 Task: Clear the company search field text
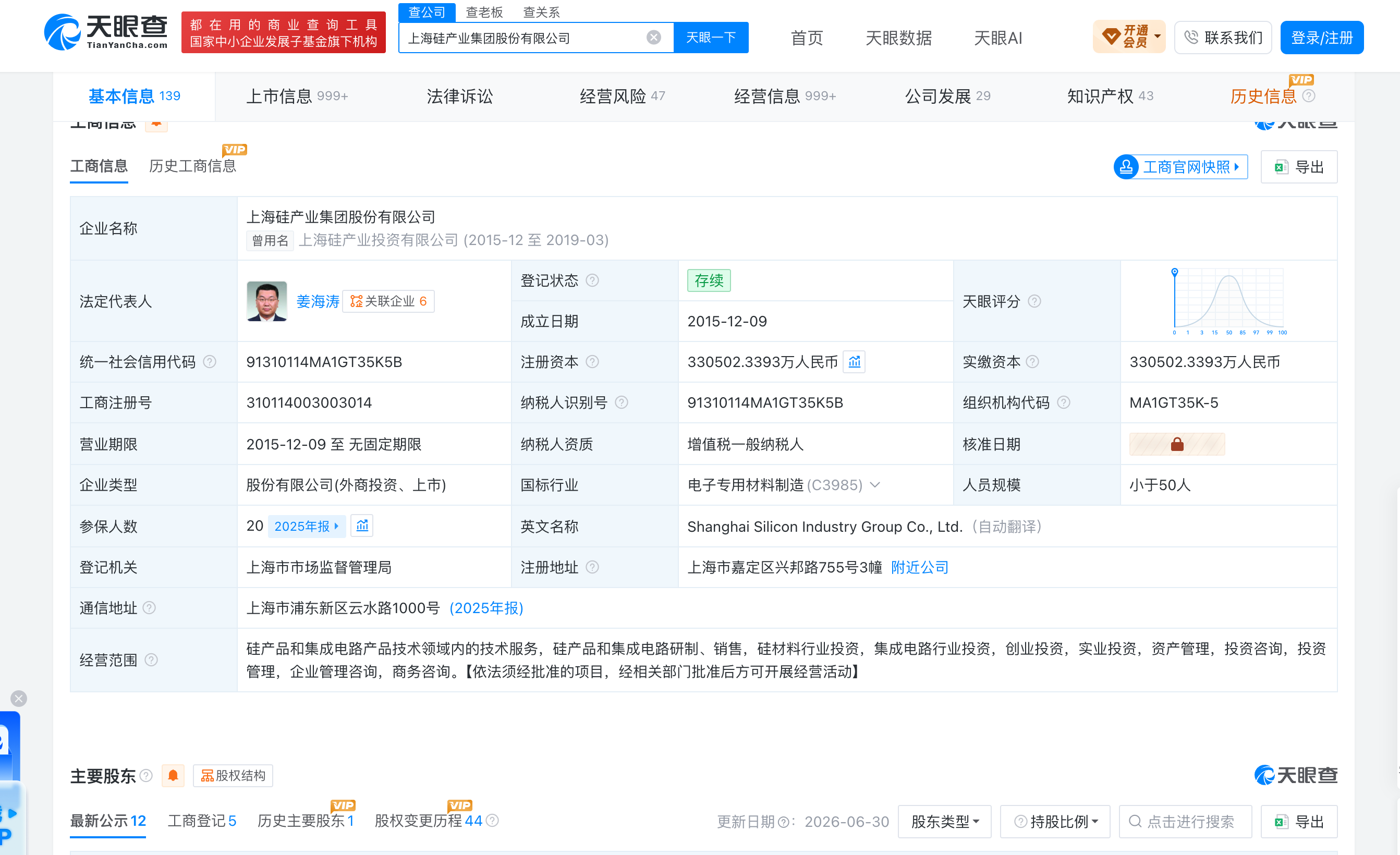(653, 38)
